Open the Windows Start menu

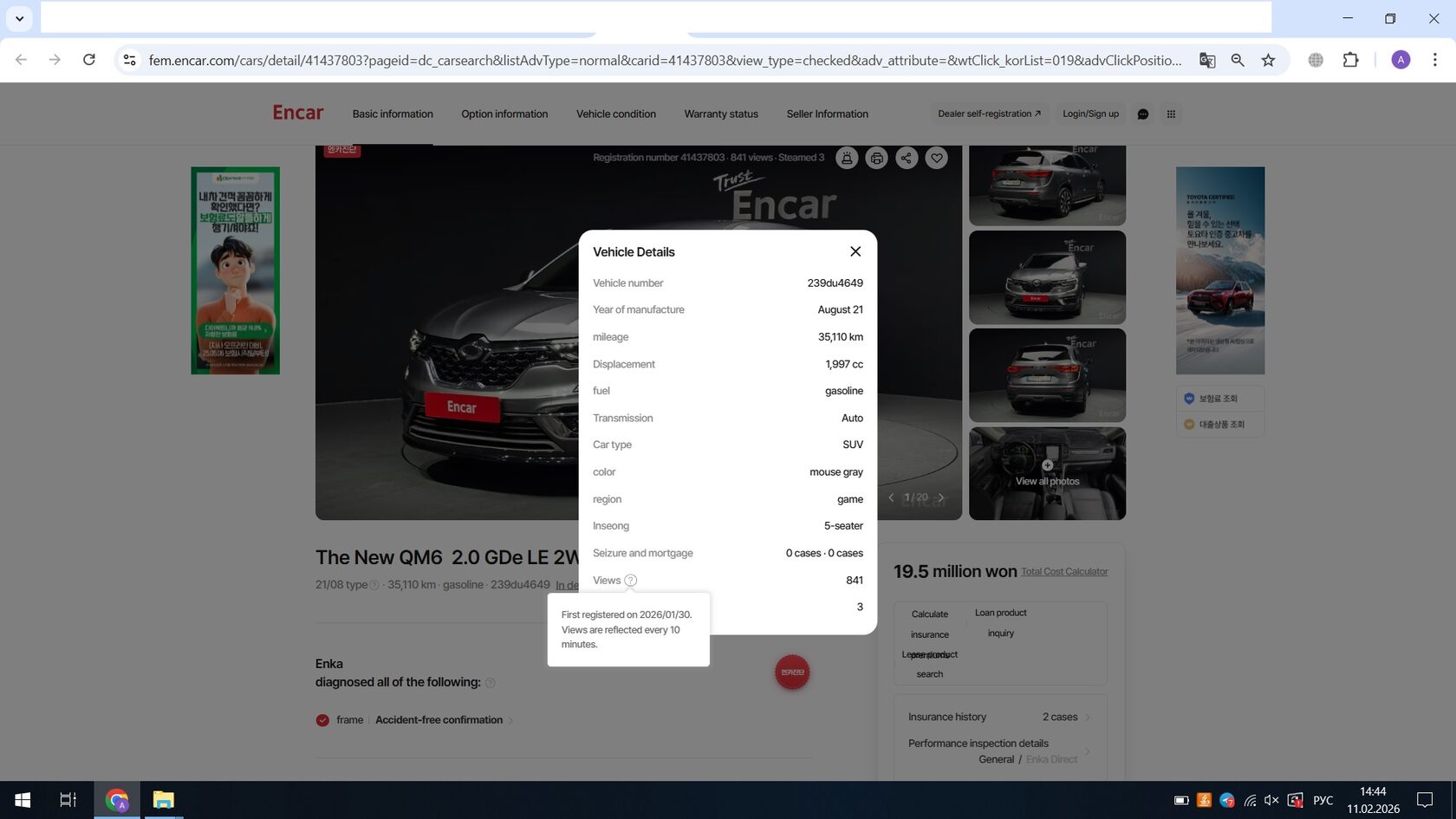pyautogui.click(x=23, y=800)
